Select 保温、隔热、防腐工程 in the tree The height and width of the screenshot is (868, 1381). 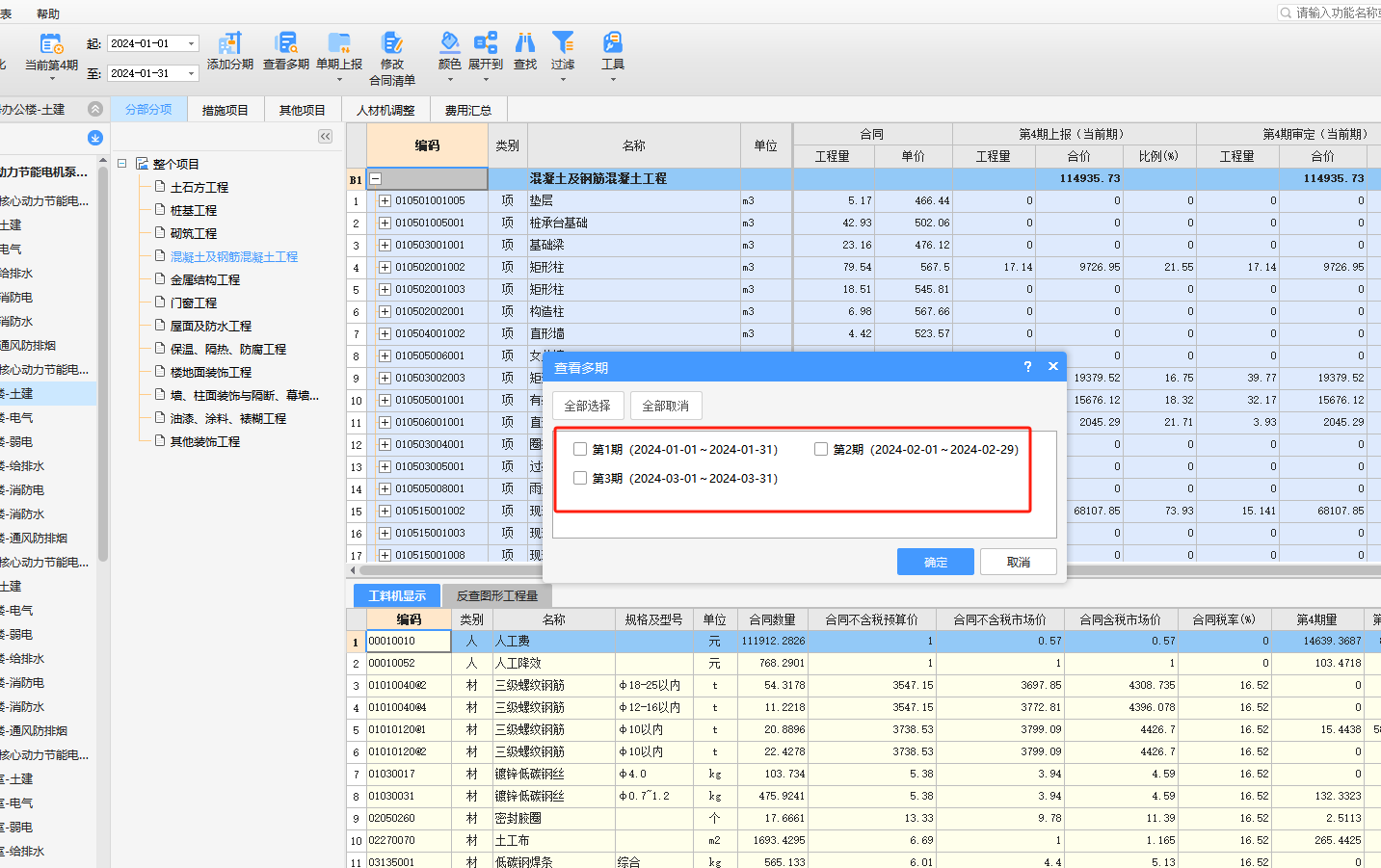pyautogui.click(x=228, y=349)
